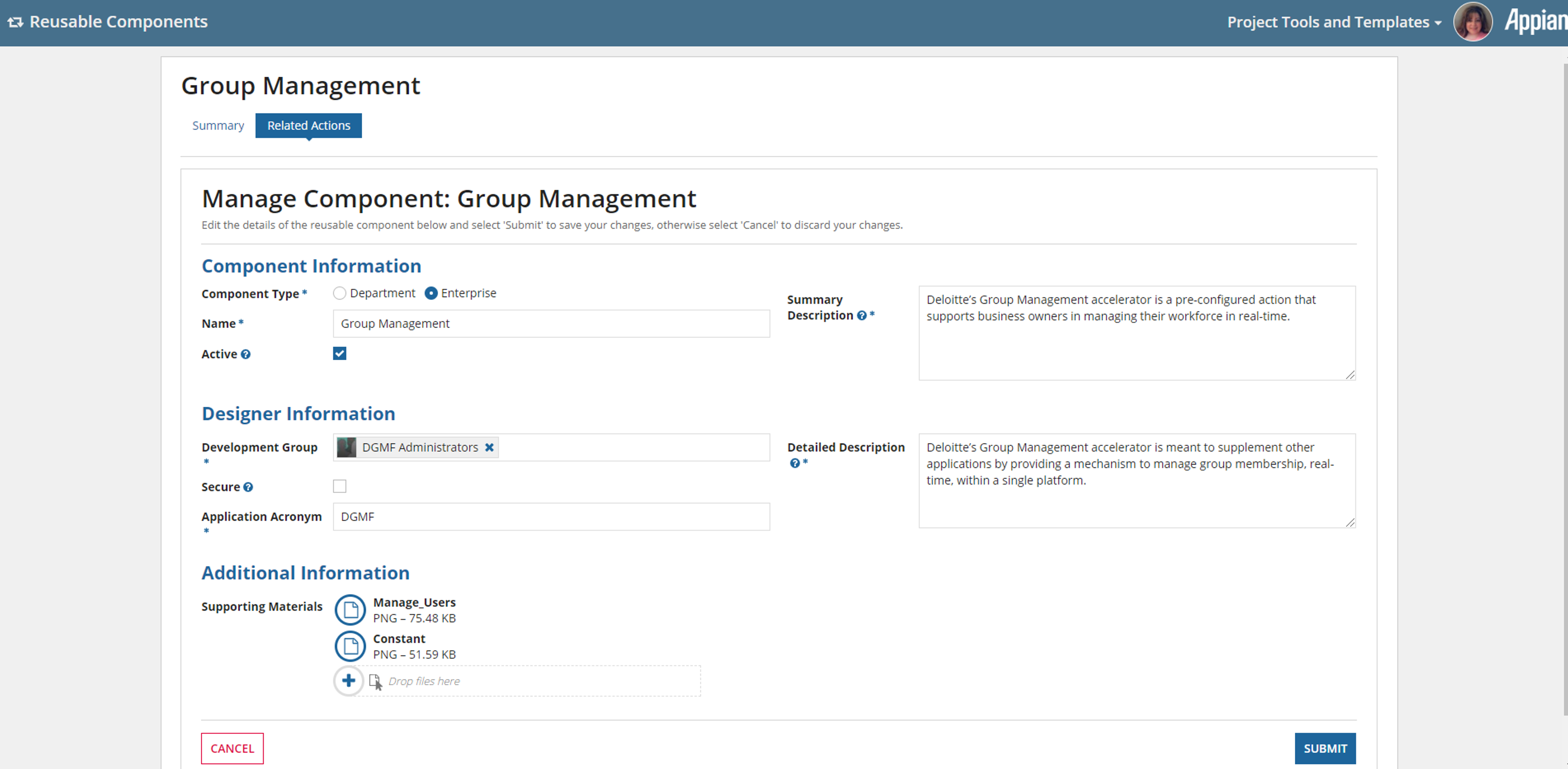This screenshot has height=769, width=1568.
Task: Select the Department radio button
Action: click(340, 294)
